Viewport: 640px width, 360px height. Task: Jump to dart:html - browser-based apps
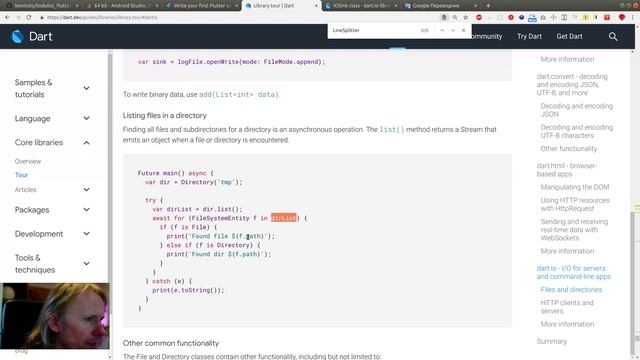567,170
